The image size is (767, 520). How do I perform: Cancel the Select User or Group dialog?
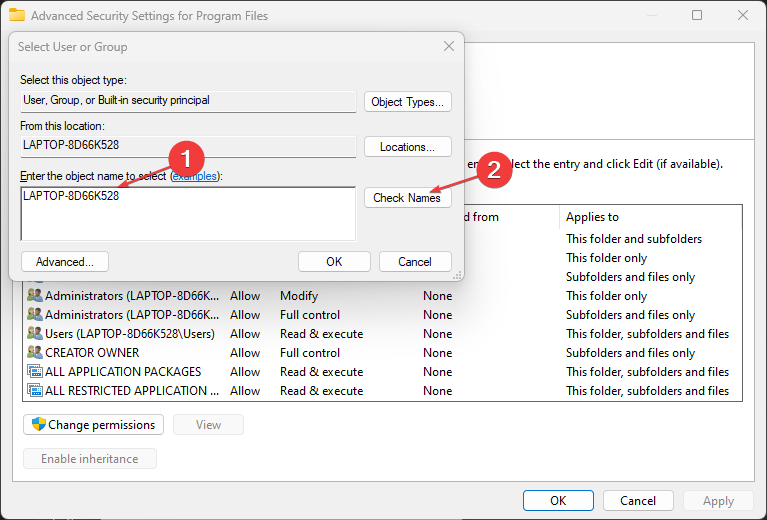click(x=415, y=262)
